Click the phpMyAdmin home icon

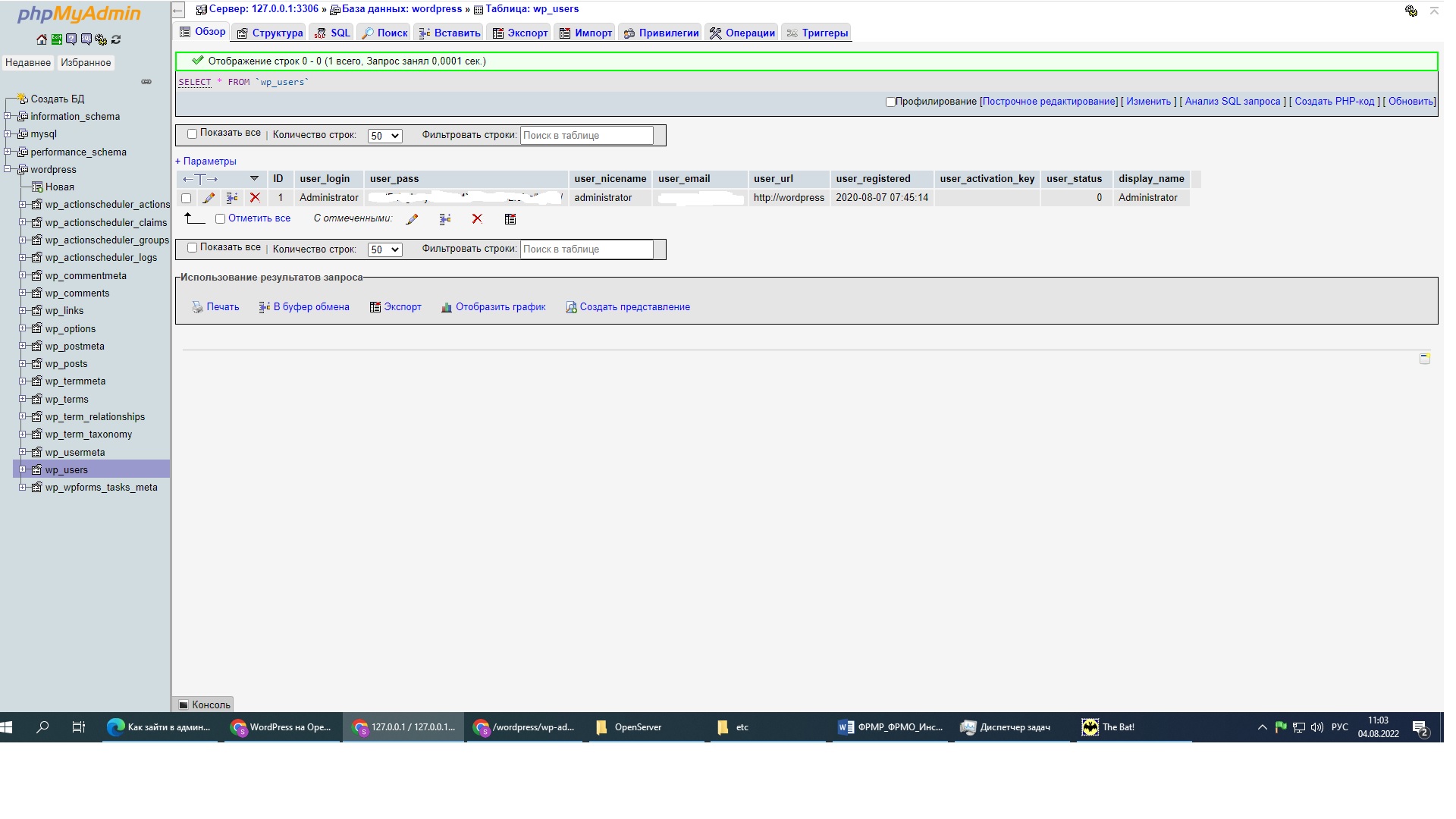[x=41, y=39]
